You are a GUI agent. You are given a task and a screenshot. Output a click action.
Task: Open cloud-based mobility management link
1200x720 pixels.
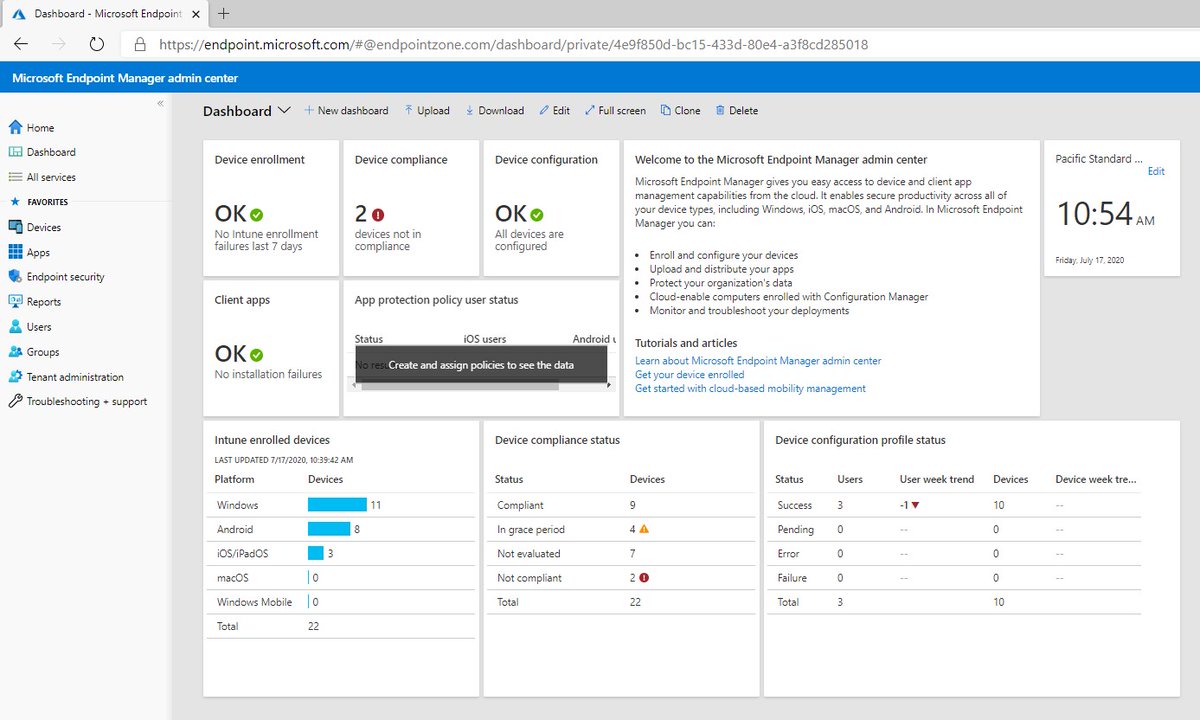tap(750, 389)
